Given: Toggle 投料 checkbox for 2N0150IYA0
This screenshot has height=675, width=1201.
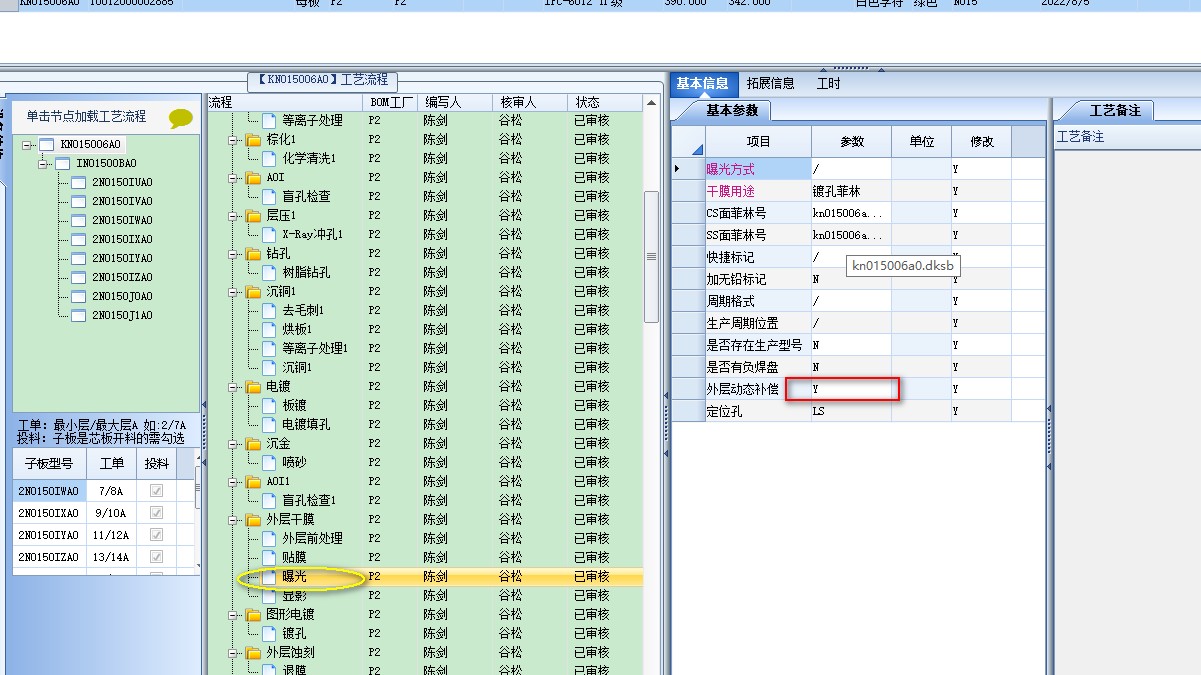Looking at the screenshot, I should click(x=156, y=534).
